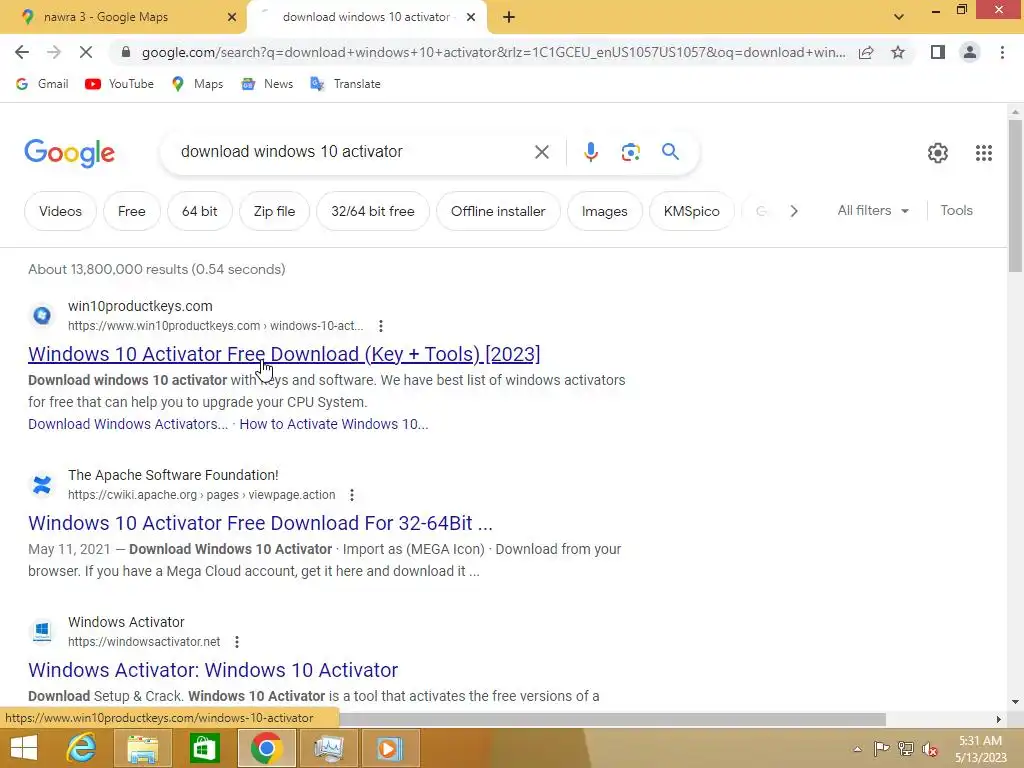Apply the Free filter chip
The image size is (1024, 768).
click(132, 211)
